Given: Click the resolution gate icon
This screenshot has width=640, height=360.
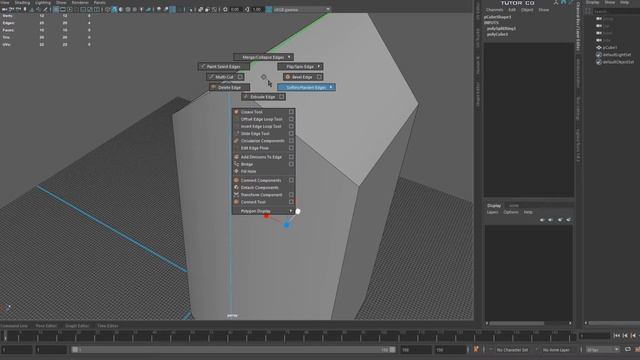Looking at the screenshot, I should click(70, 9).
